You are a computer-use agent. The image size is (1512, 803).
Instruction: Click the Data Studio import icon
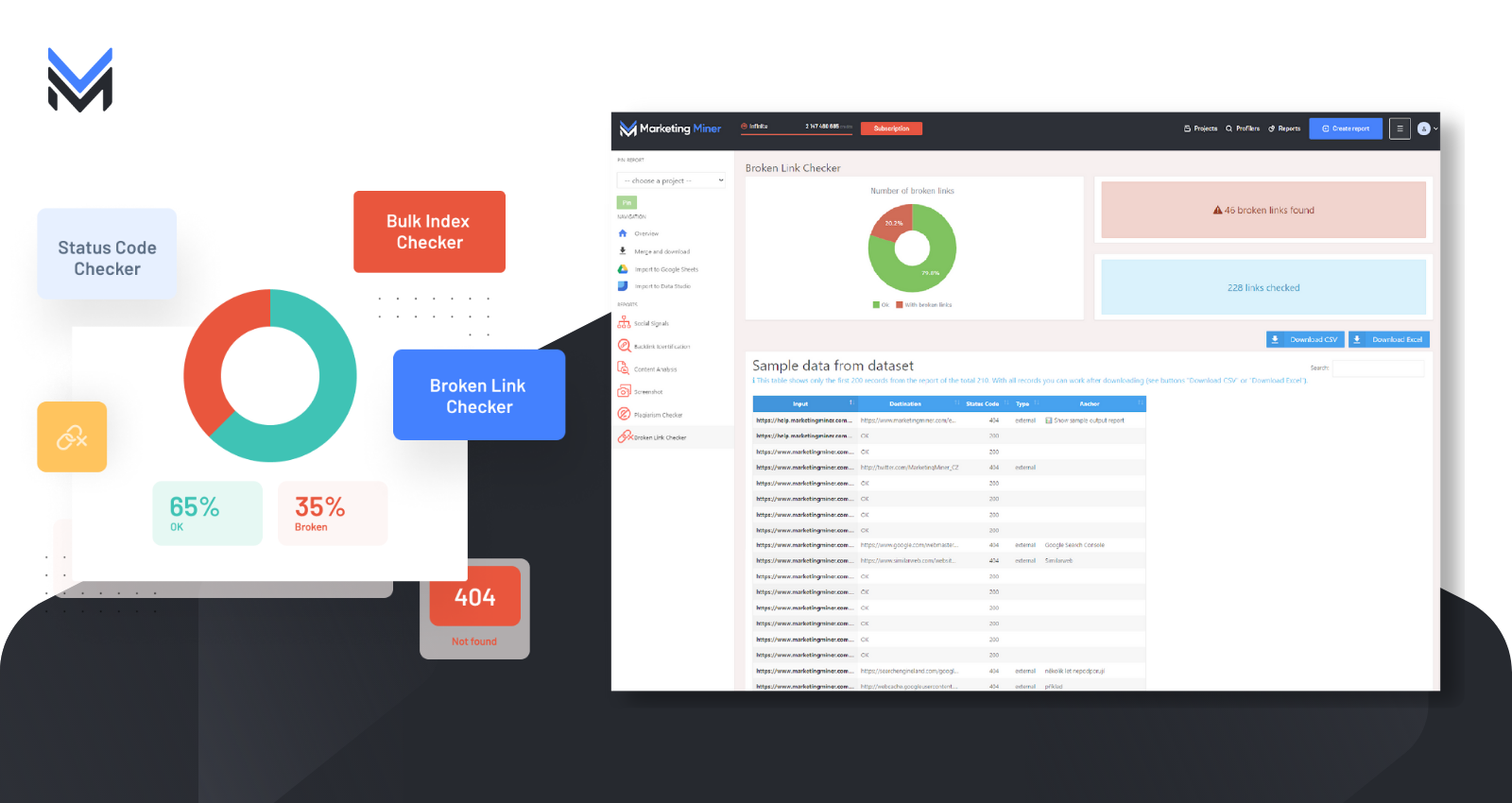[x=623, y=286]
